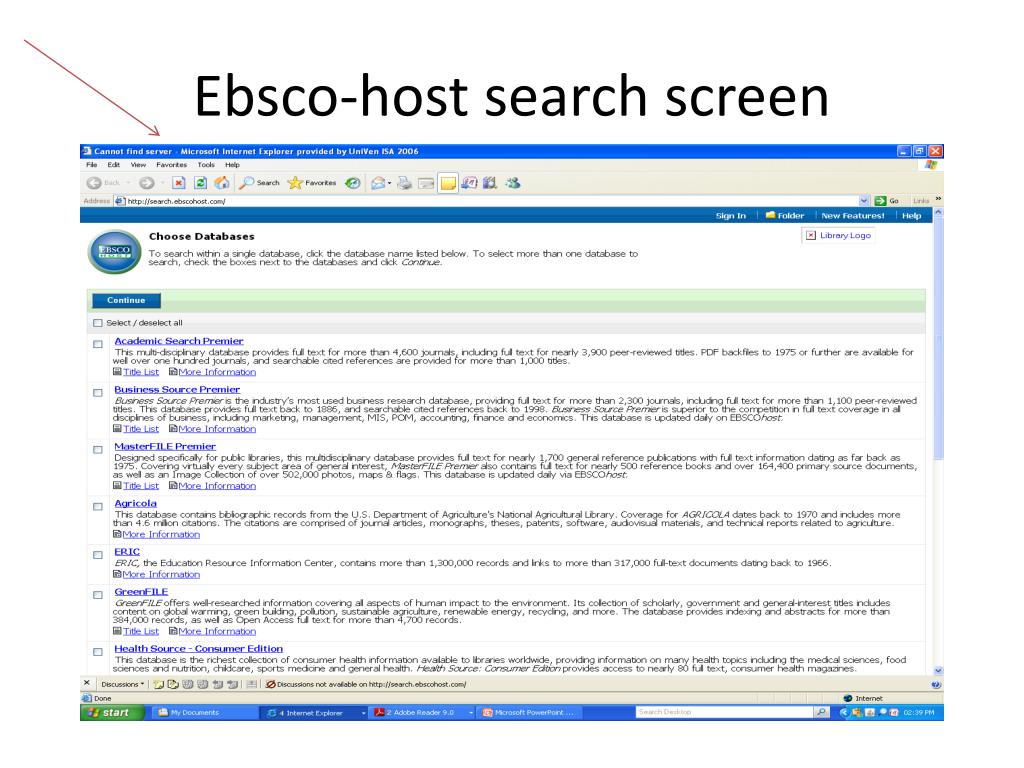Screen dimensions: 1024x768
Task: Open the address bar dropdown arrow
Action: pos(864,201)
